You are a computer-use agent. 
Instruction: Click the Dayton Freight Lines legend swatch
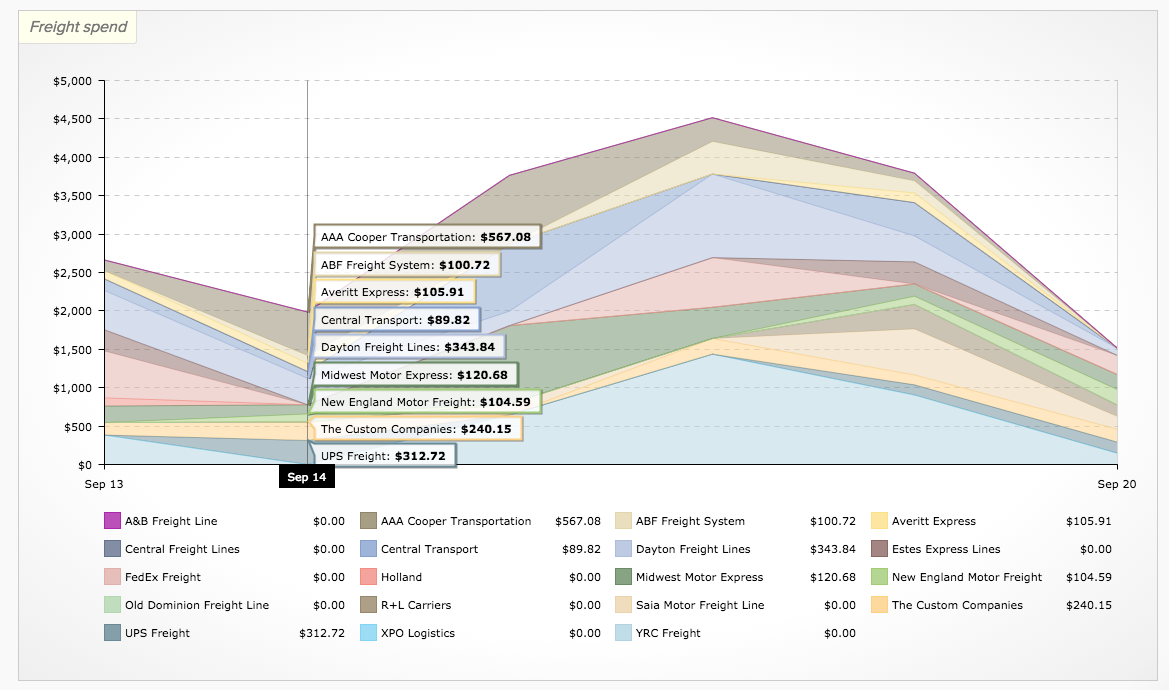pyautogui.click(x=623, y=549)
